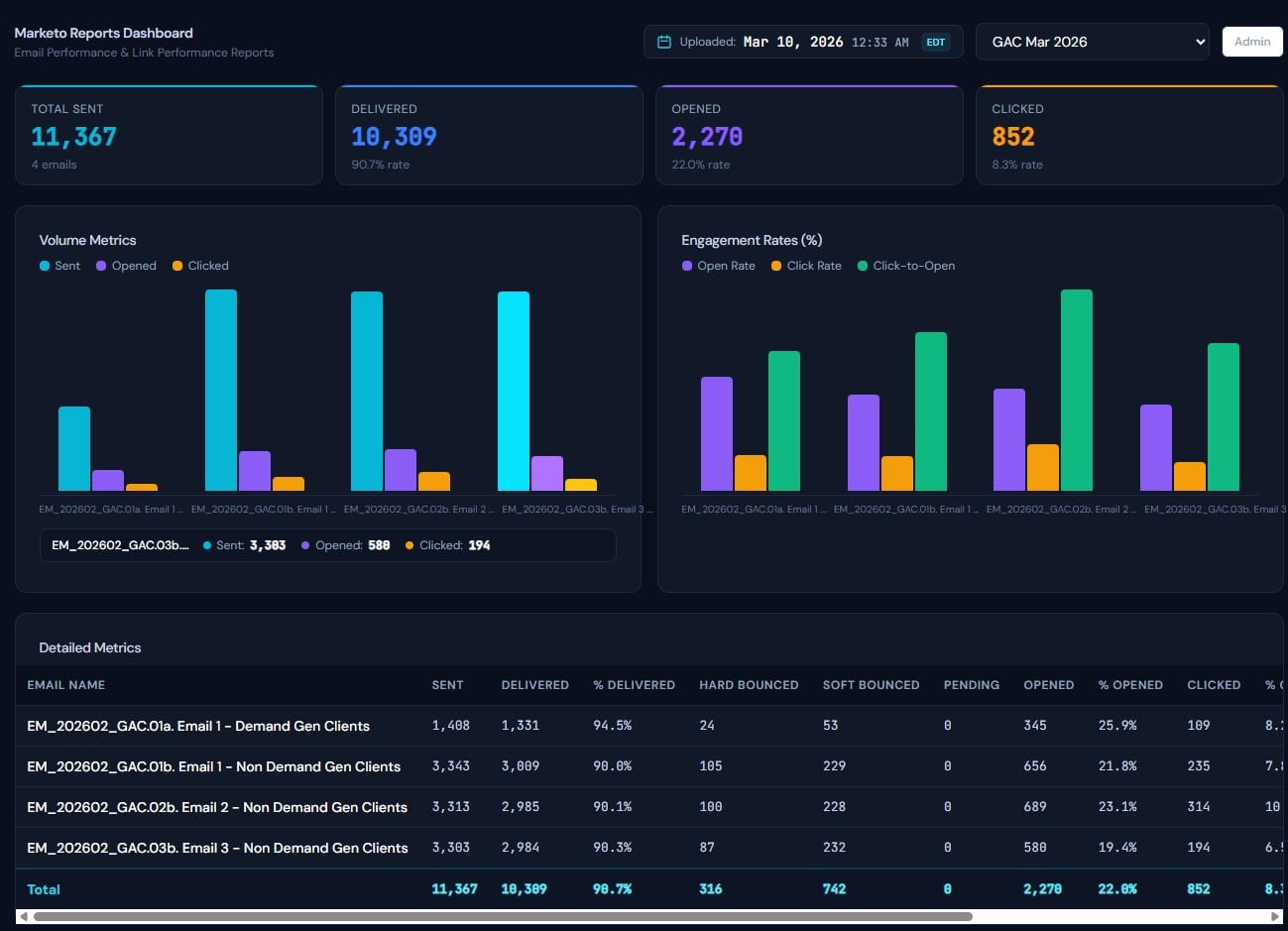This screenshot has width=1288, height=931.
Task: Sort table by Clicked column header
Action: (x=1214, y=685)
